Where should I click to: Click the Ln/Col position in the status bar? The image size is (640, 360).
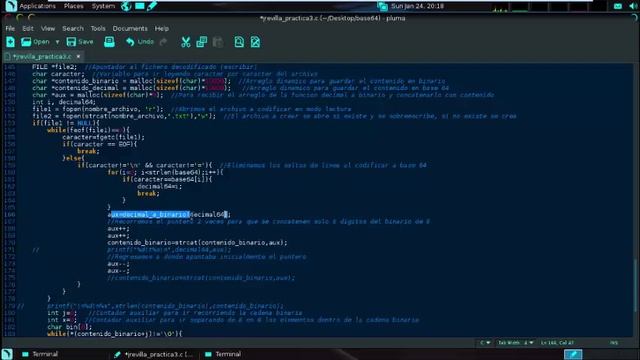point(558,343)
